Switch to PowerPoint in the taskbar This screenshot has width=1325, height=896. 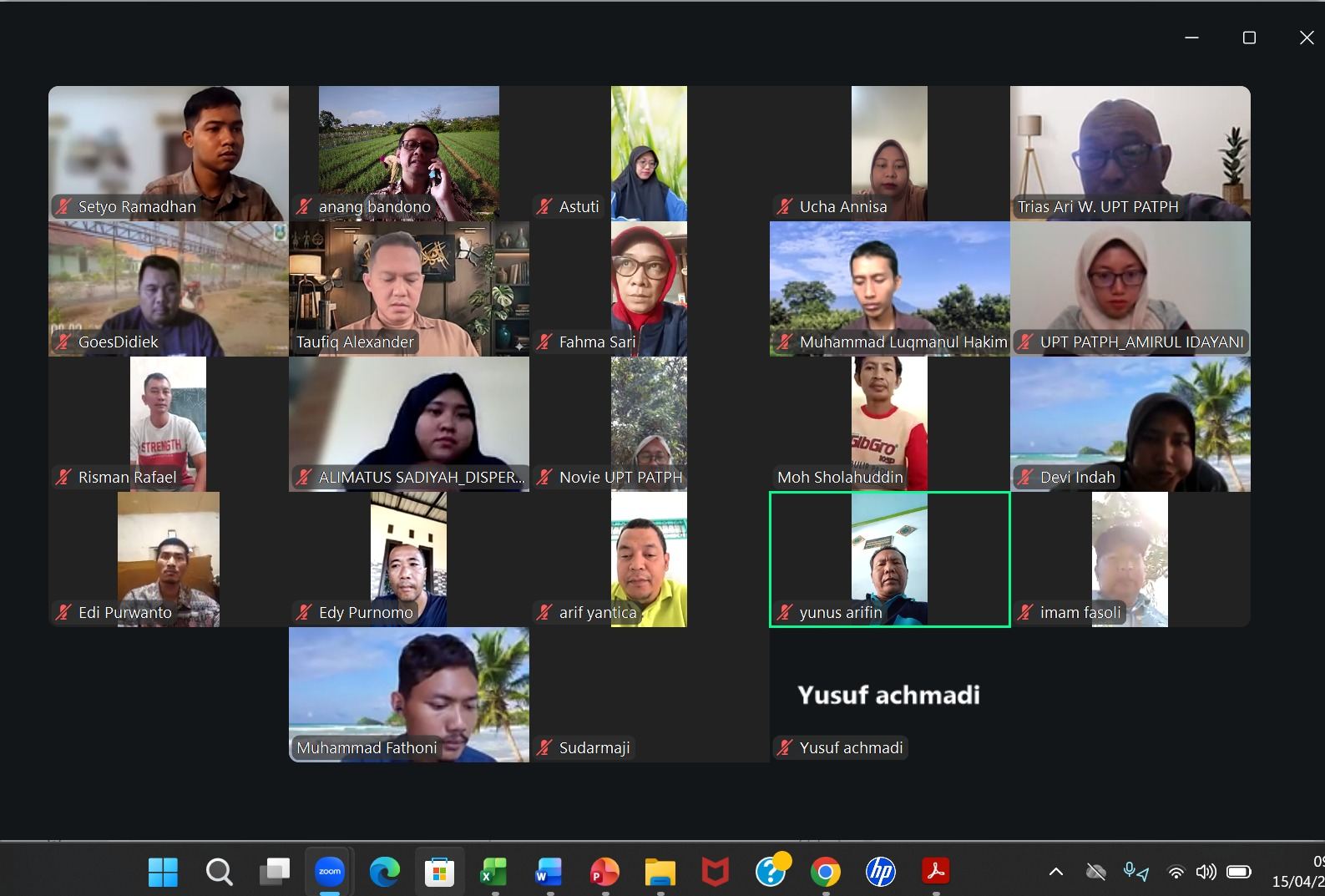point(604,872)
